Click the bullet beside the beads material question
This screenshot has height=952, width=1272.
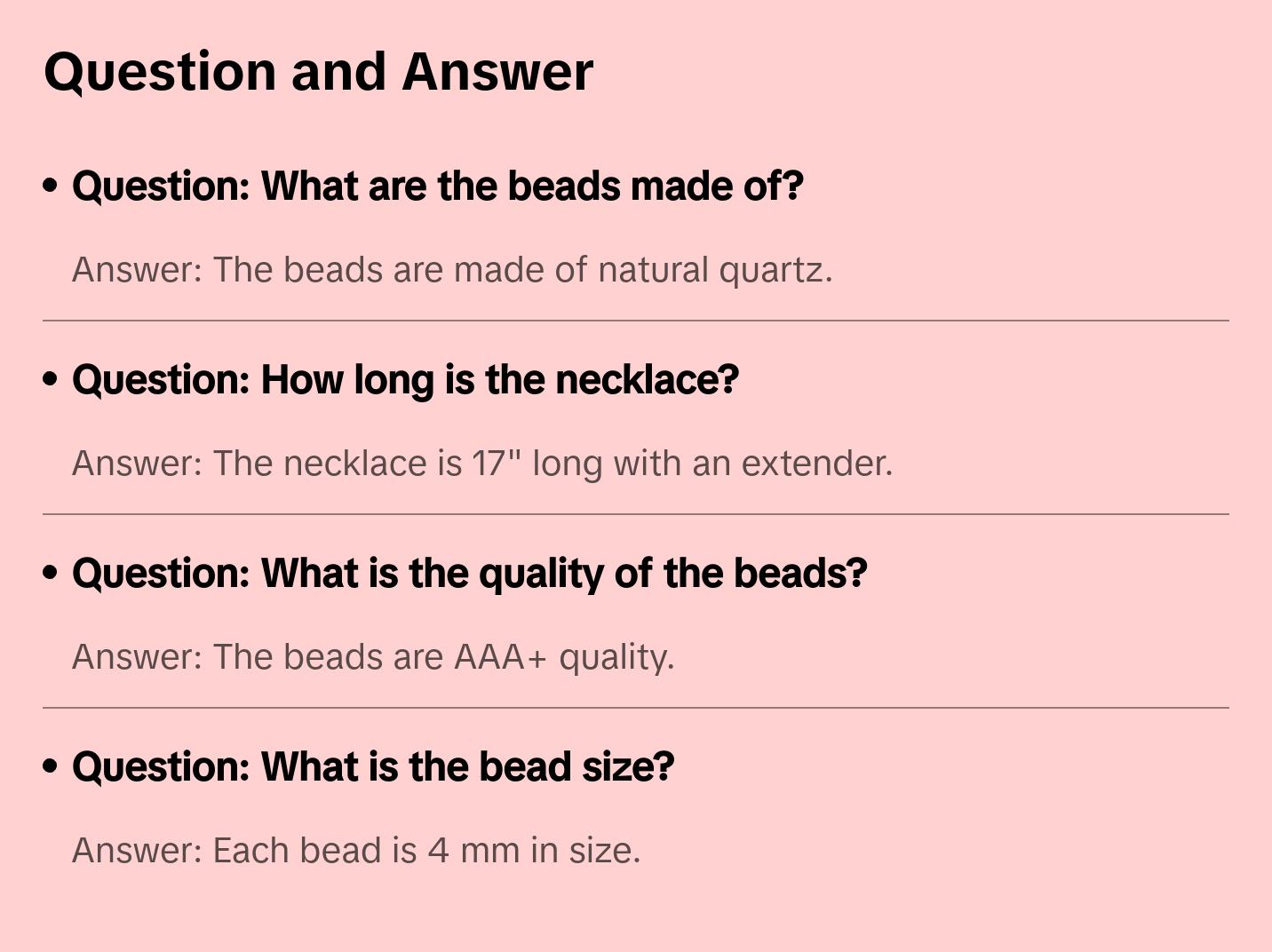(51, 186)
